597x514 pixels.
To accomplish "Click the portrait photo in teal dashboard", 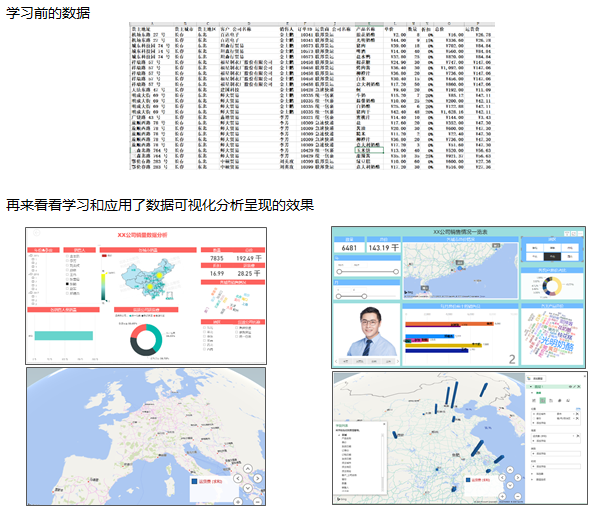I will click(372, 331).
